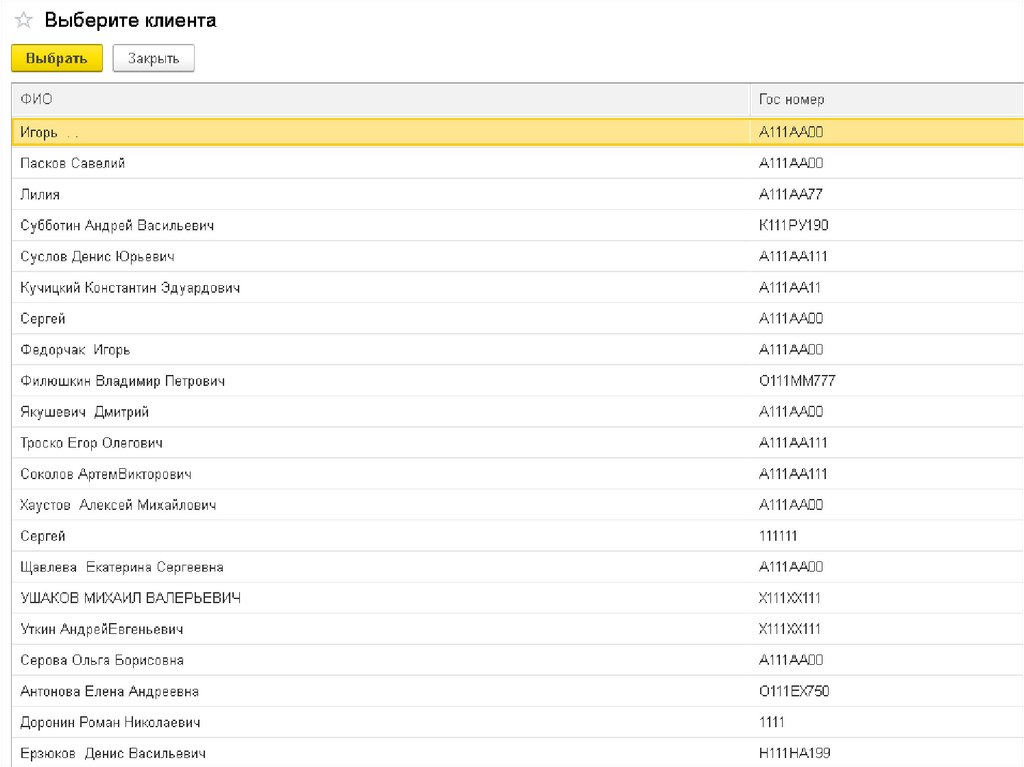Select Доронин Роман Николаевич
The image size is (1024, 767).
(x=110, y=722)
